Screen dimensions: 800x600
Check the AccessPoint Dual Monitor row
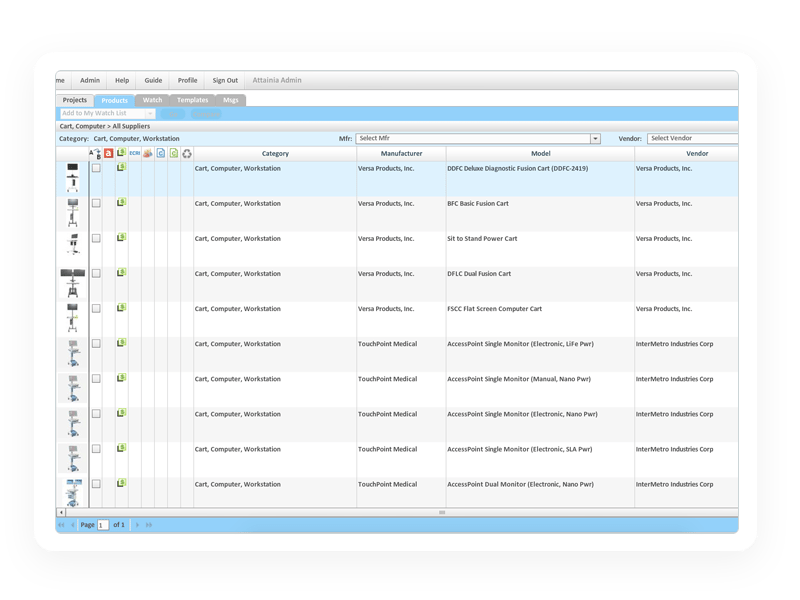(x=96, y=485)
